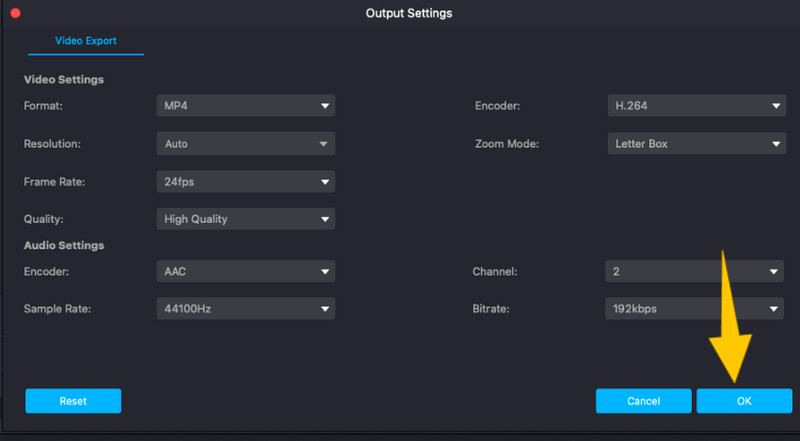Switch to the Video Export tab

pyautogui.click(x=85, y=41)
